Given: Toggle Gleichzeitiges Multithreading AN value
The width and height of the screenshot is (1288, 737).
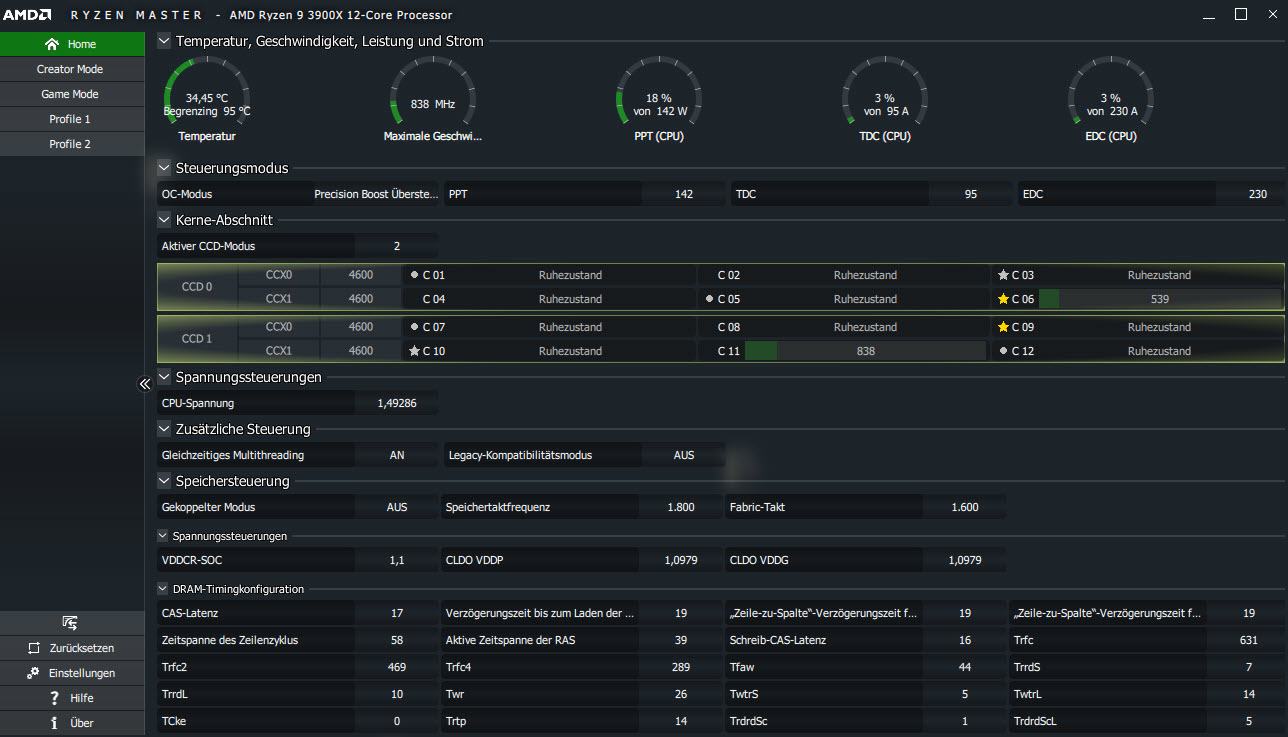Looking at the screenshot, I should (x=397, y=455).
